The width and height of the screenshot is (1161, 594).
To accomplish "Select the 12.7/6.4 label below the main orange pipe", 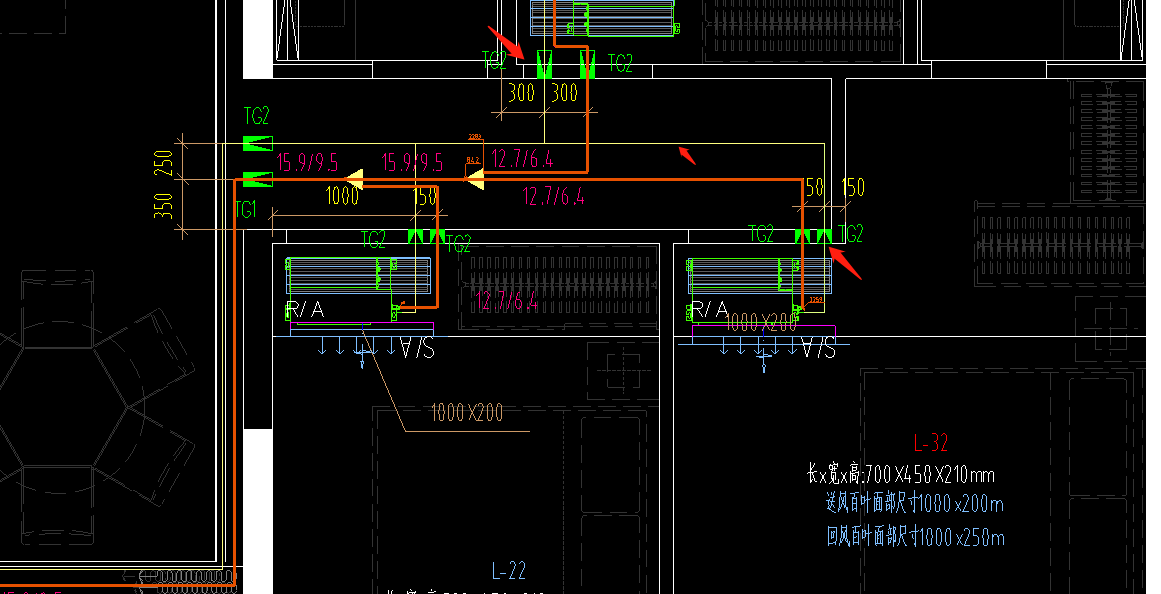I will tap(553, 196).
